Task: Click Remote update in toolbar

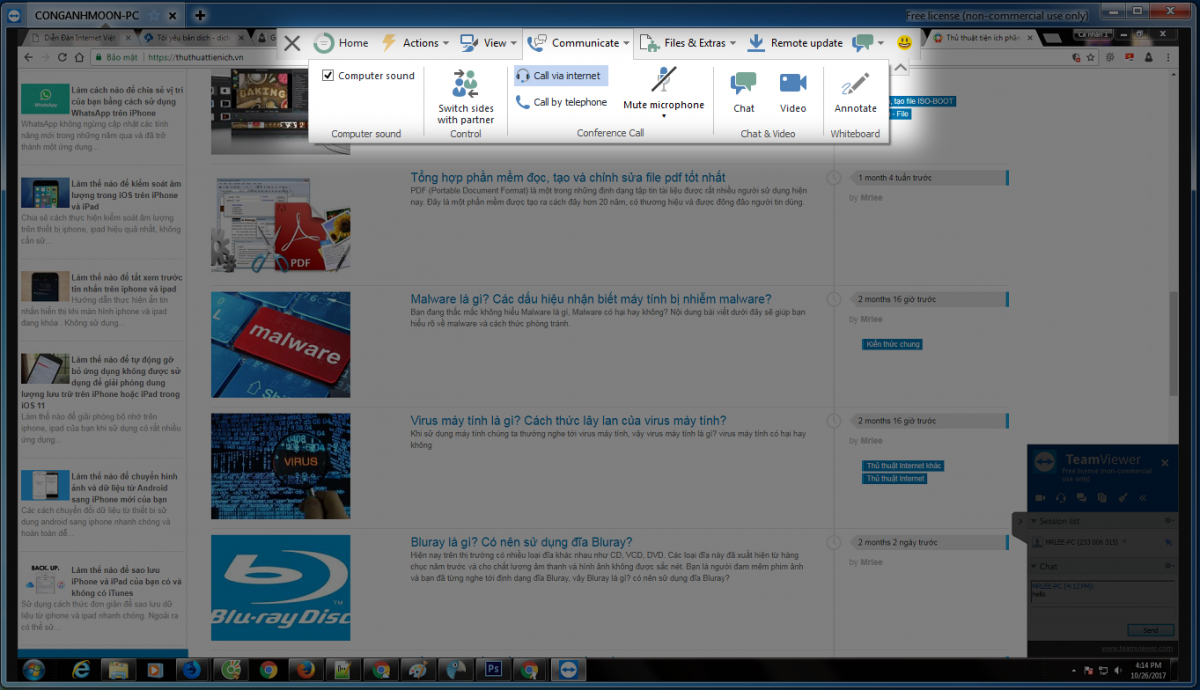Action: point(795,43)
